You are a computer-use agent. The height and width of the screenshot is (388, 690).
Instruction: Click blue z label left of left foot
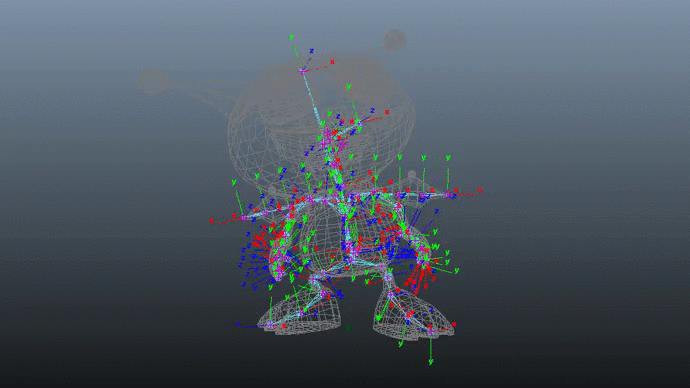coord(238,324)
